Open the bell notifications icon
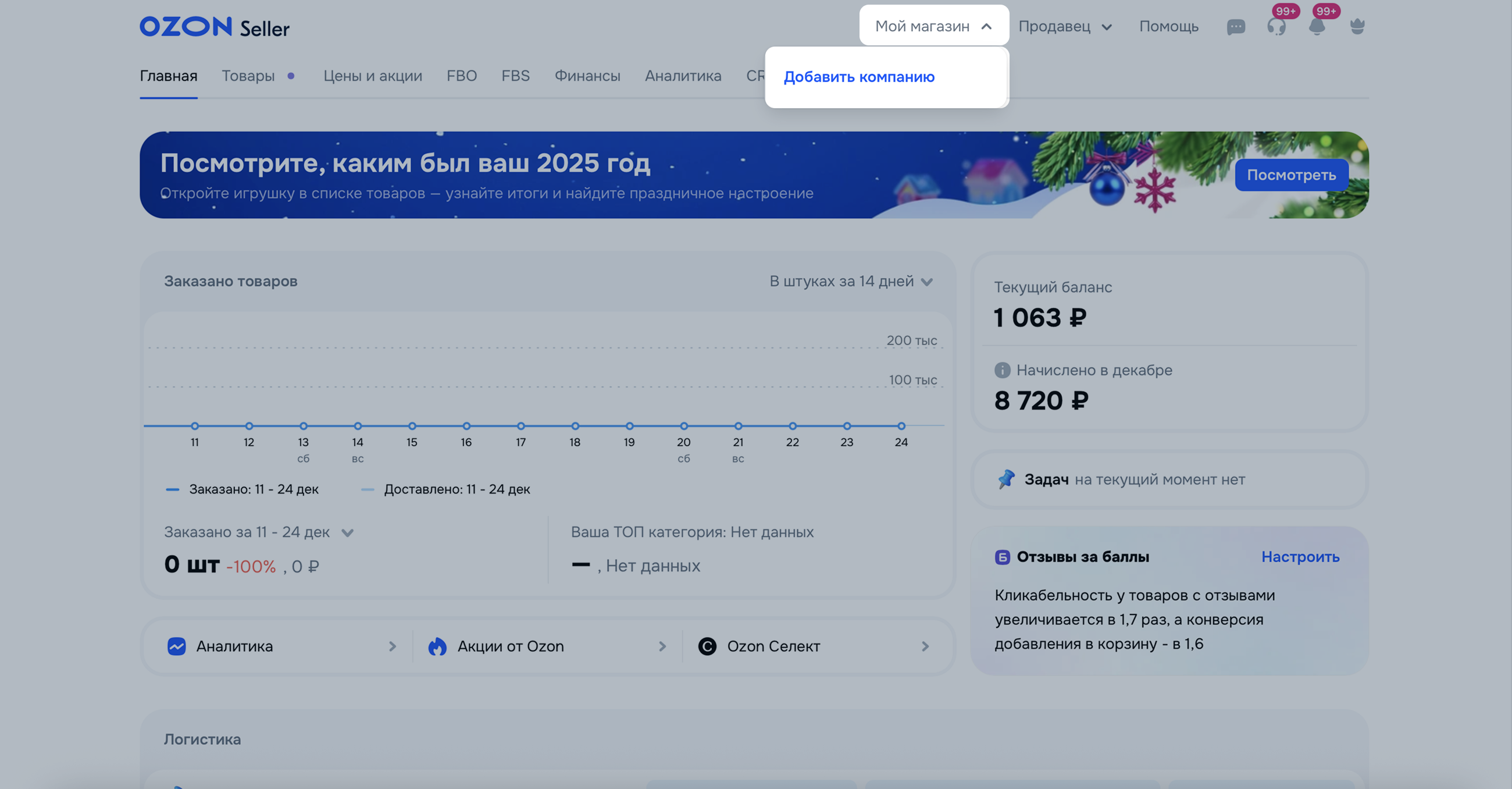Screen dimensions: 1512x789 tap(1317, 27)
